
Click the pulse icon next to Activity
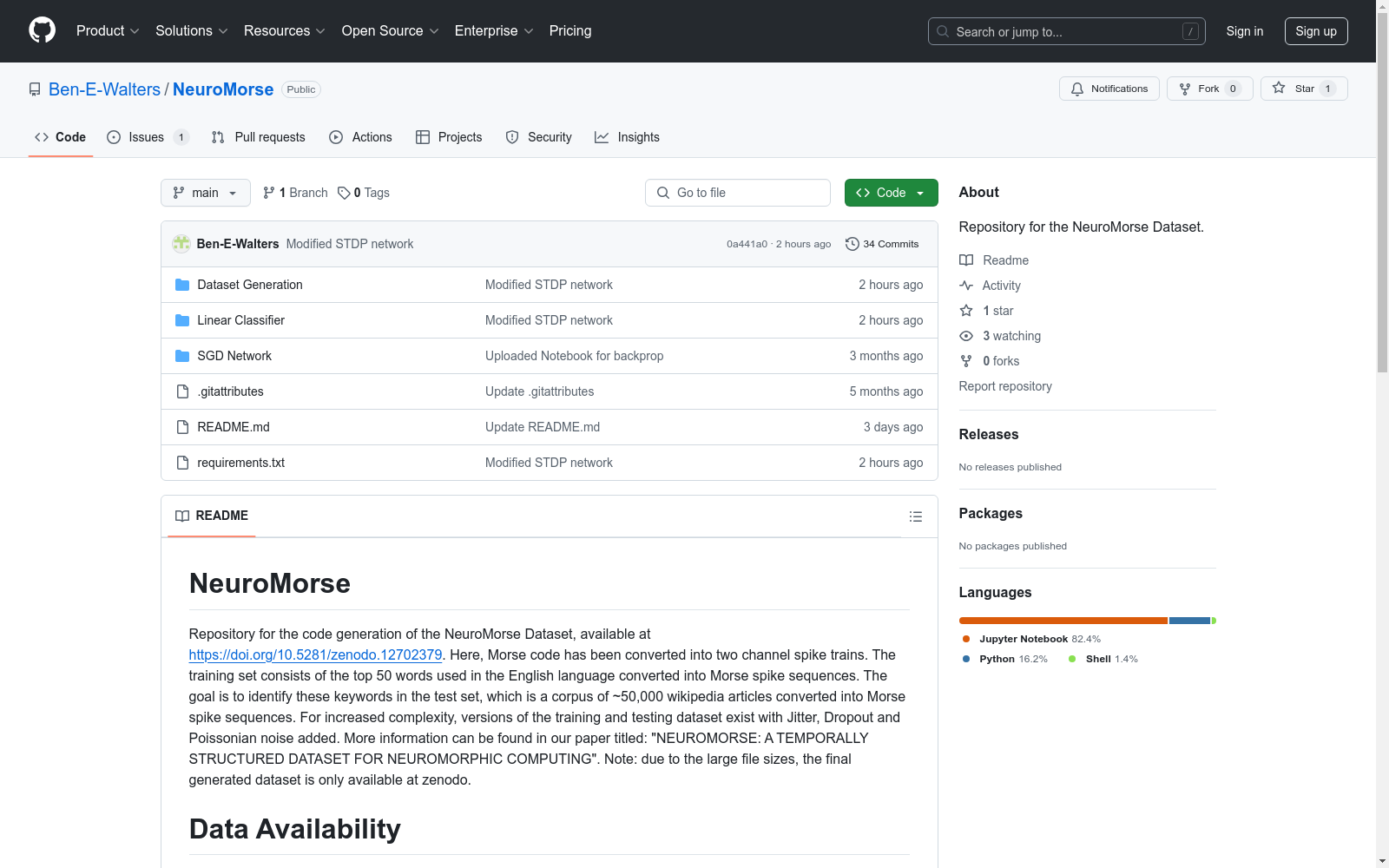click(x=966, y=286)
